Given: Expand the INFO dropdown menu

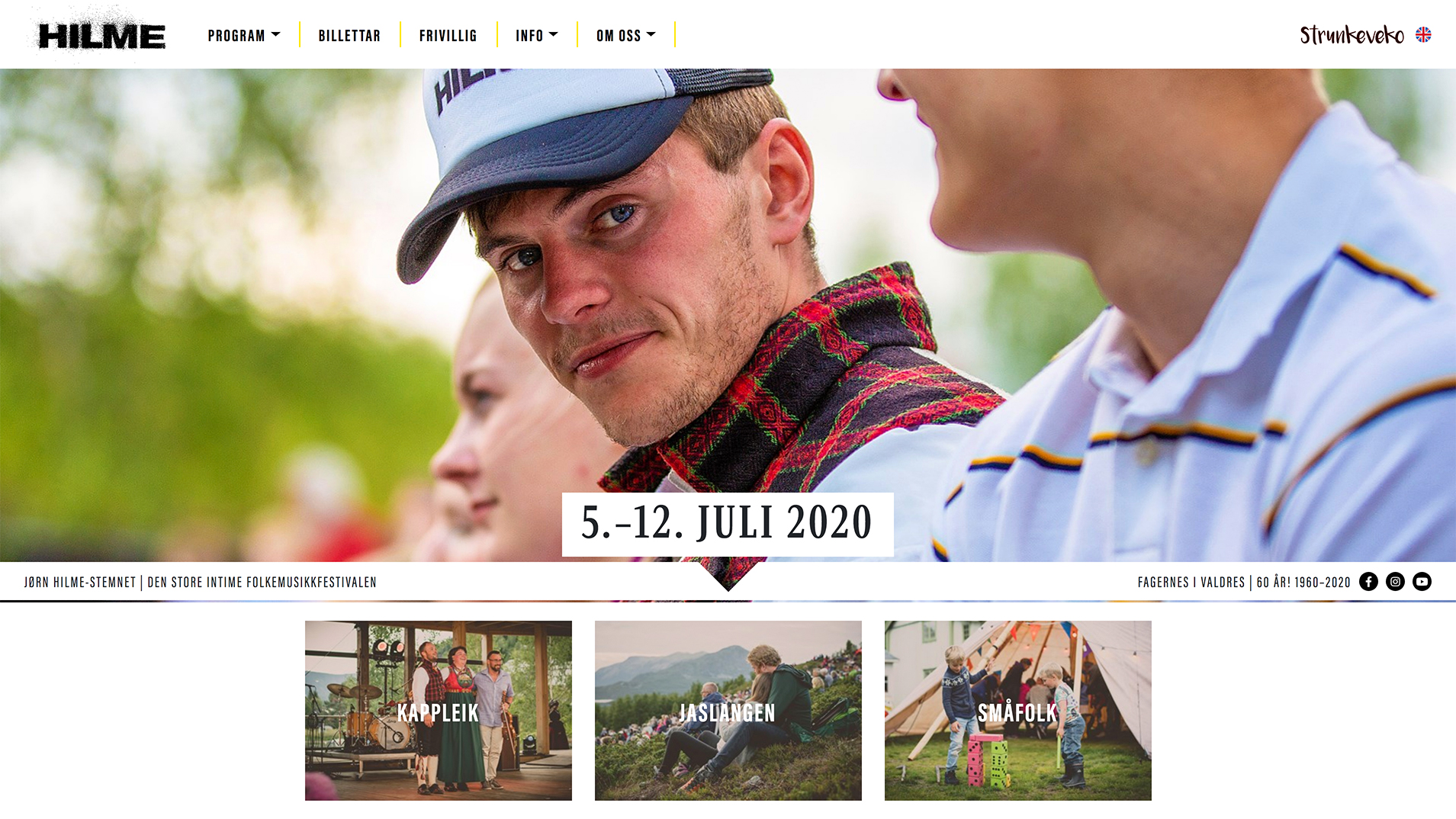Looking at the screenshot, I should click(x=536, y=35).
